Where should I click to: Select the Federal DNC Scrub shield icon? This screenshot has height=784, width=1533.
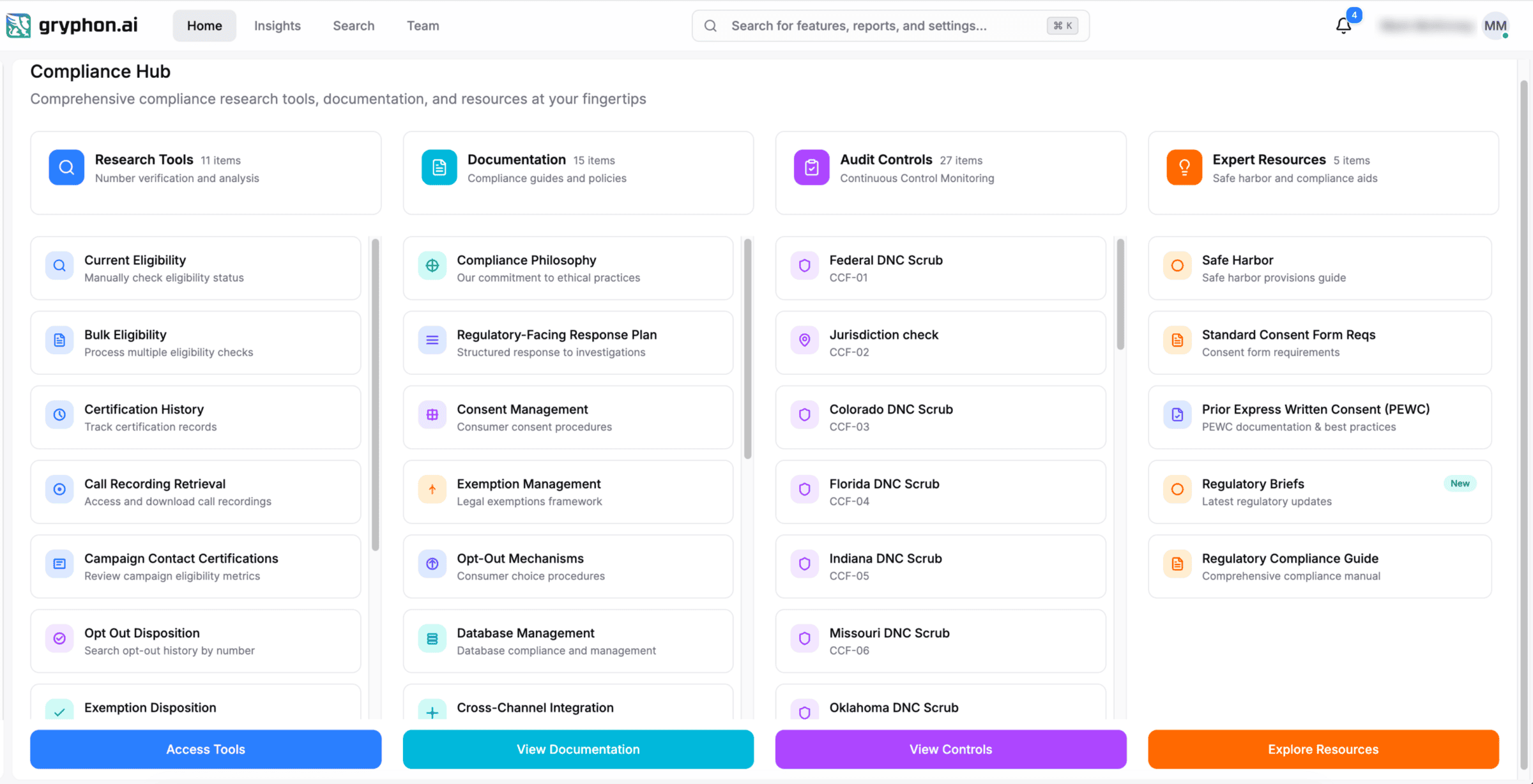[805, 266]
